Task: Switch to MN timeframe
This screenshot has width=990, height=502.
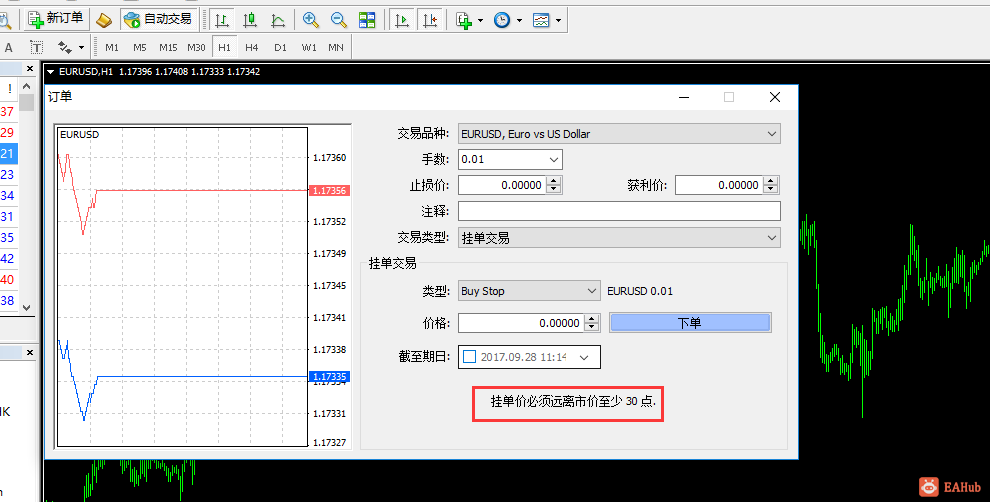Action: (336, 47)
